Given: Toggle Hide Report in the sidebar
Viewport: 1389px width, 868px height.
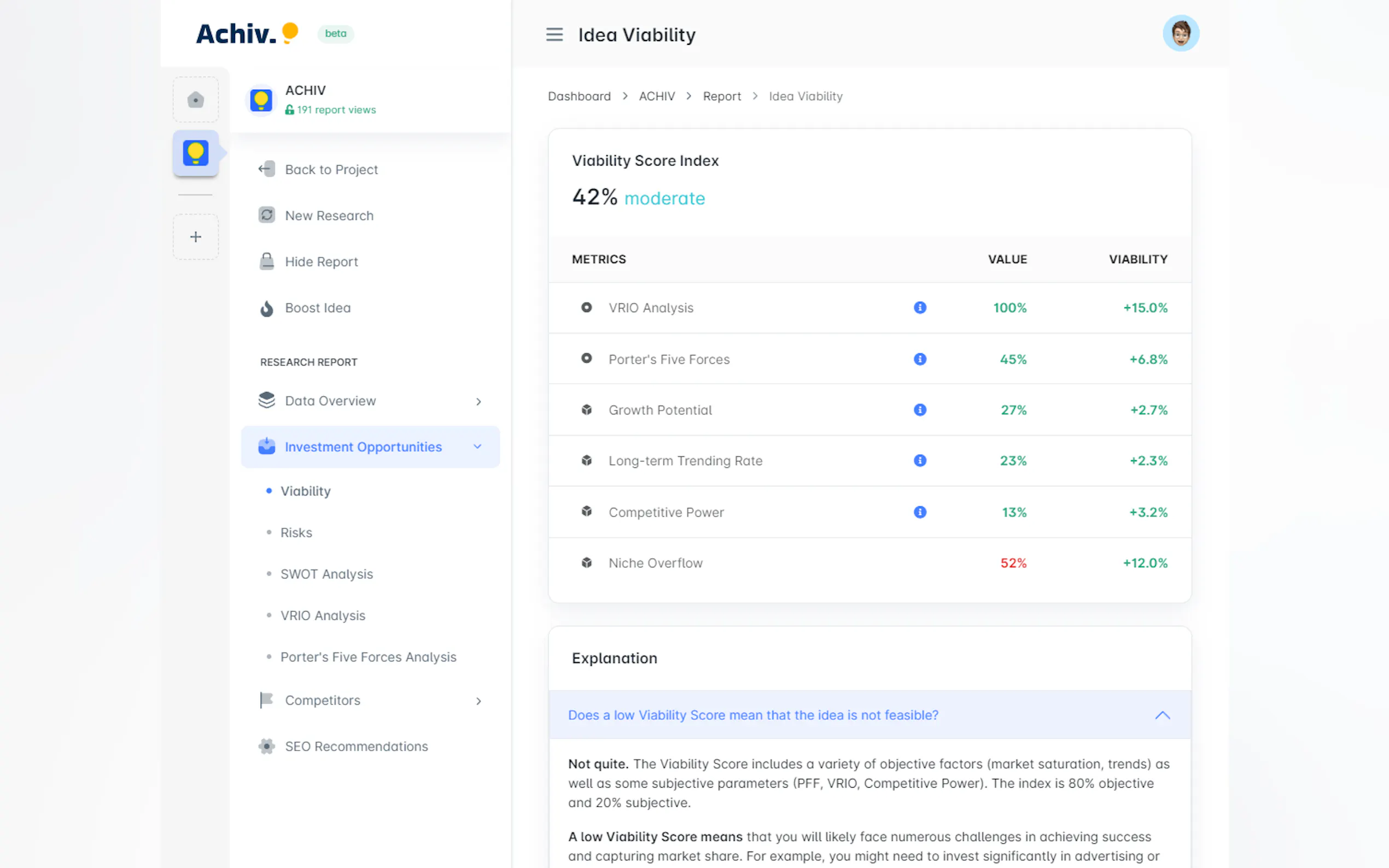Looking at the screenshot, I should click(321, 262).
